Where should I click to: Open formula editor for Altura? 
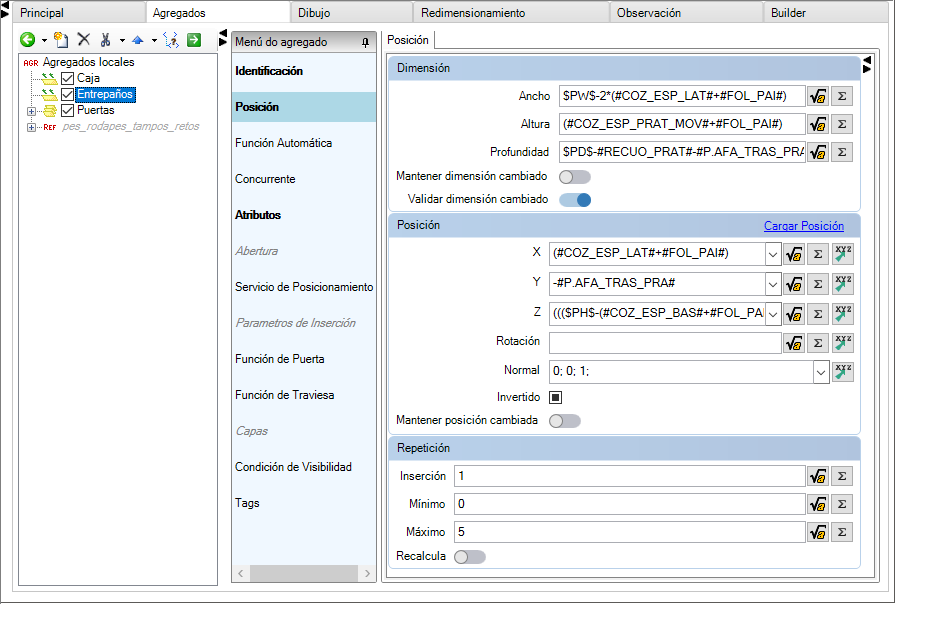818,124
